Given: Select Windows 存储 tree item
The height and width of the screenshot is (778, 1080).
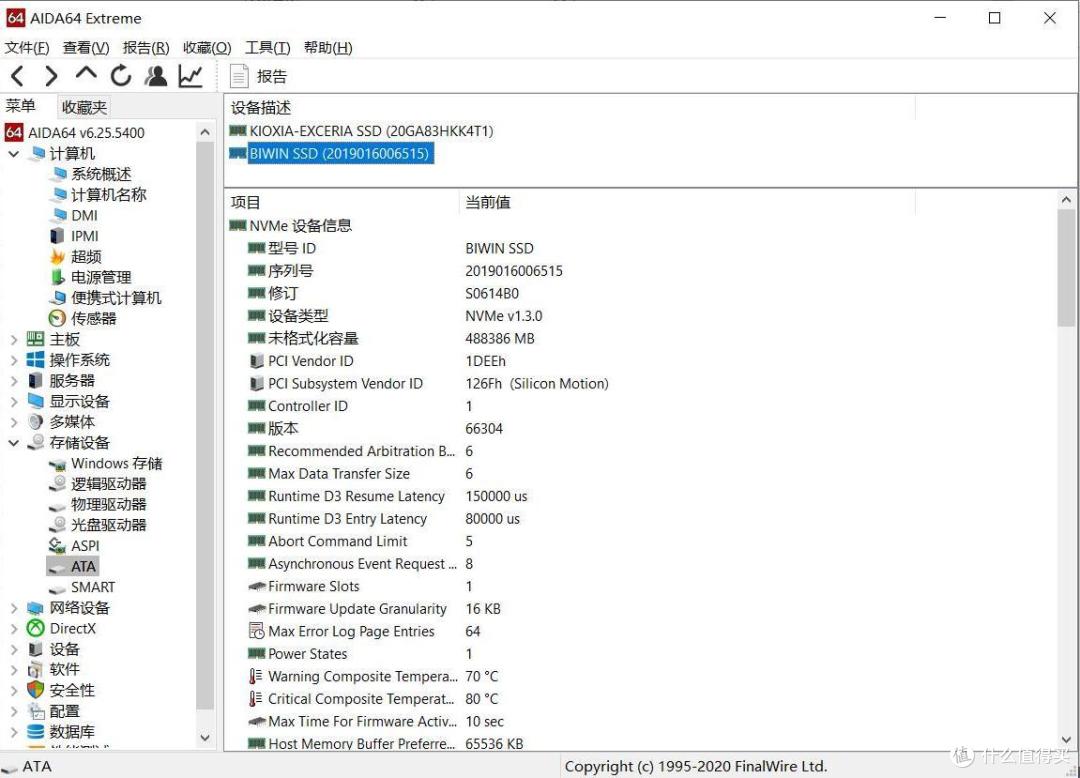Looking at the screenshot, I should (107, 463).
